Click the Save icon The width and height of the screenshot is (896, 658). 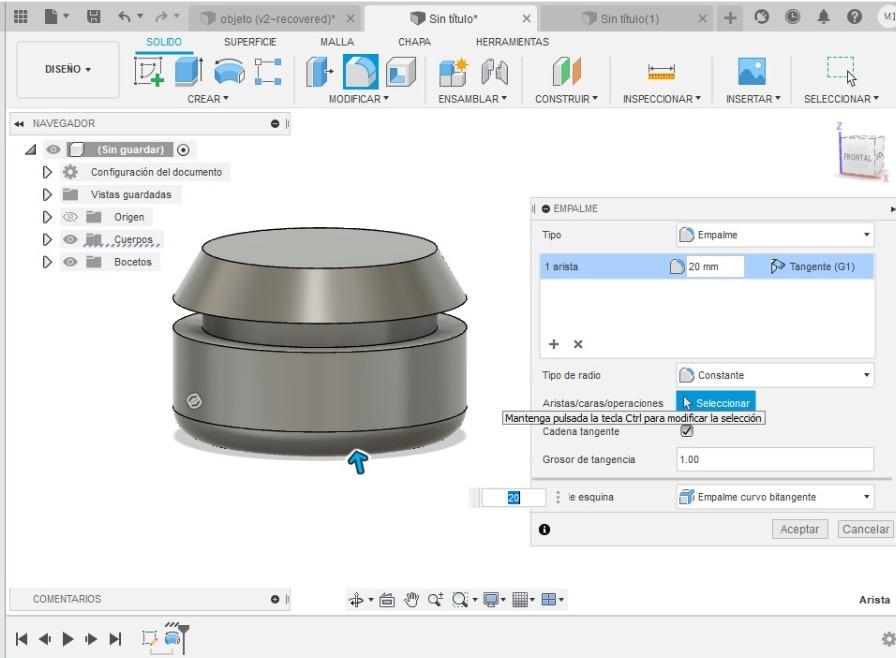point(94,17)
